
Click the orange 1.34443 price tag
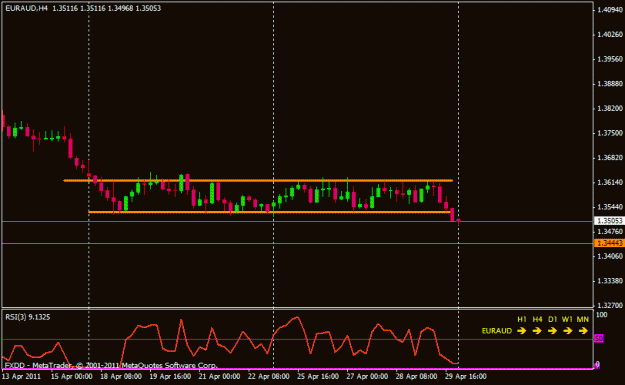click(609, 243)
